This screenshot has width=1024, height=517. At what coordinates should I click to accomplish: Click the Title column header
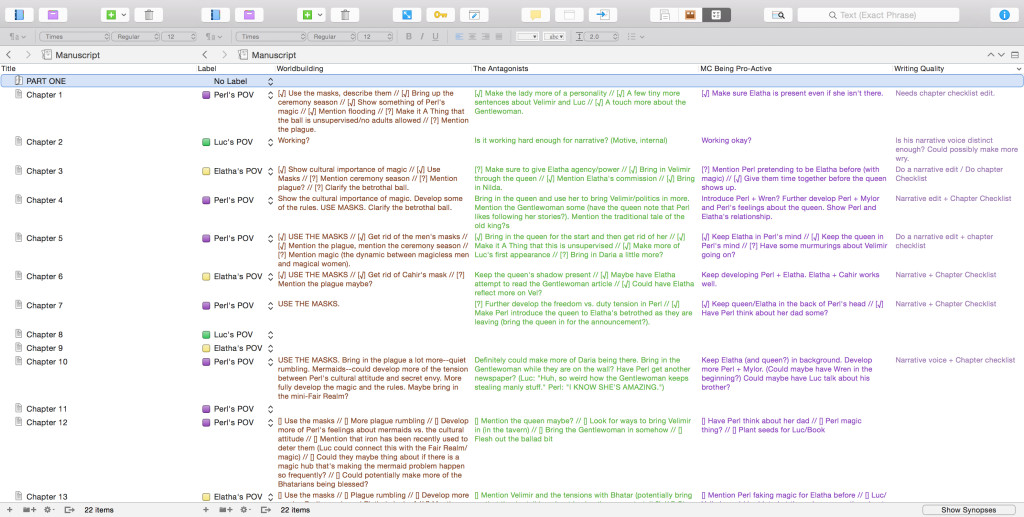click(98, 69)
